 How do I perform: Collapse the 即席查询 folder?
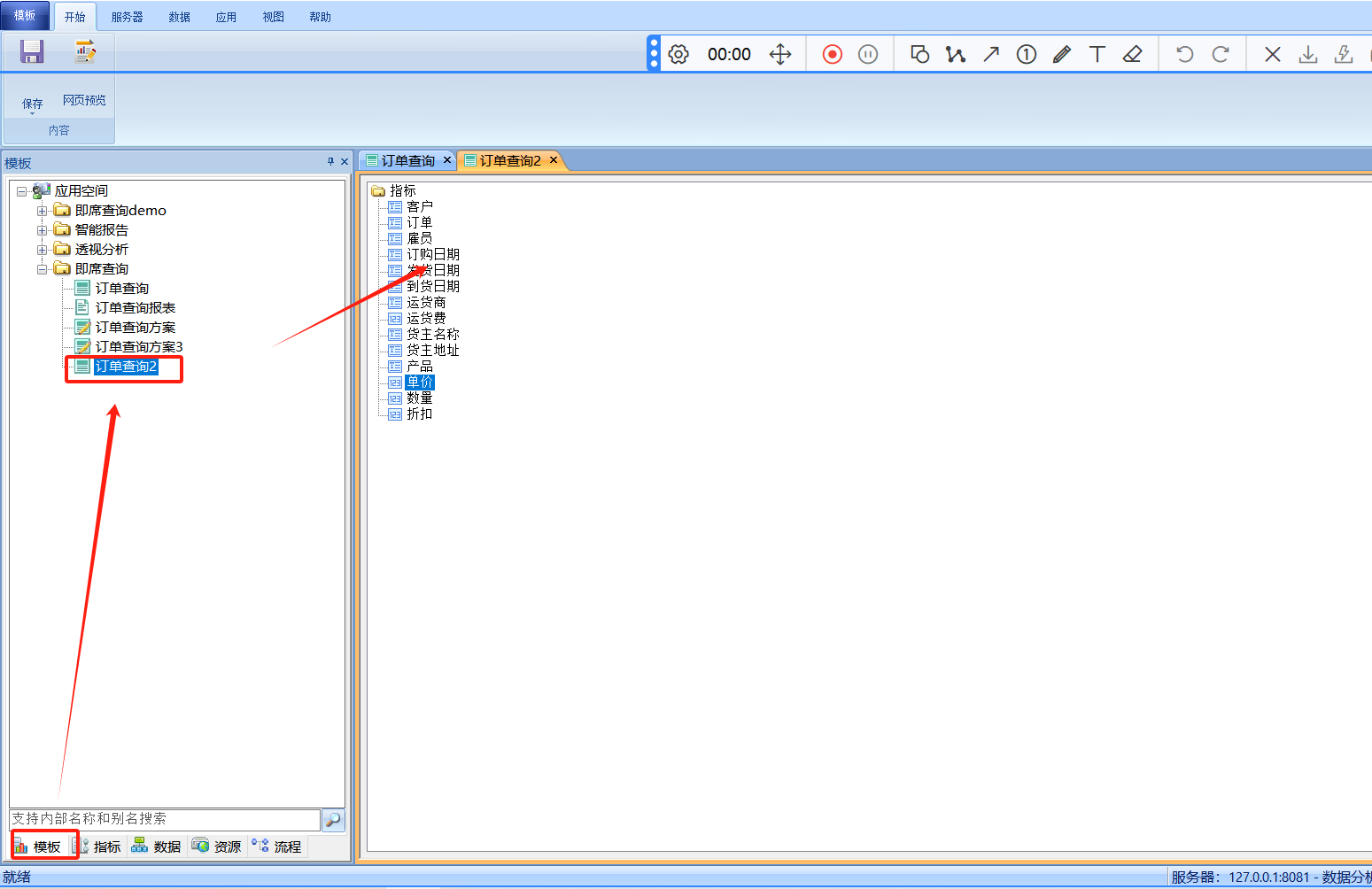[x=42, y=269]
